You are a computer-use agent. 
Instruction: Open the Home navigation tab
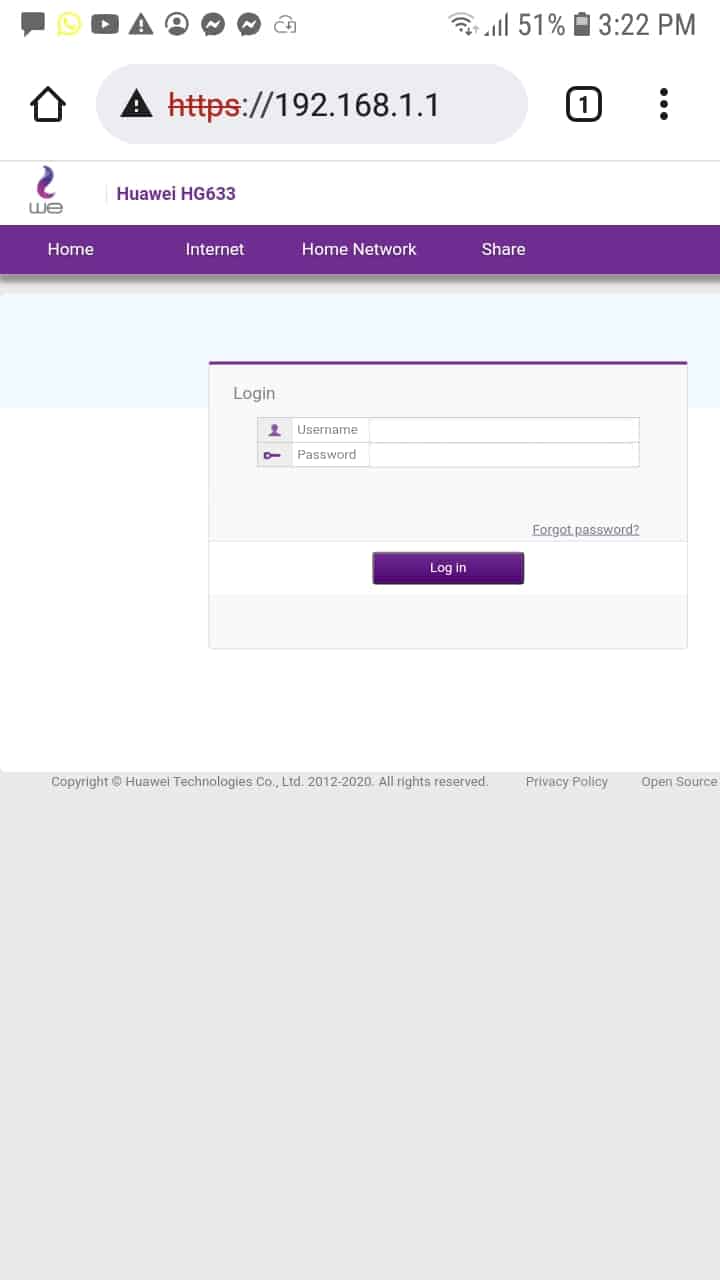click(70, 249)
